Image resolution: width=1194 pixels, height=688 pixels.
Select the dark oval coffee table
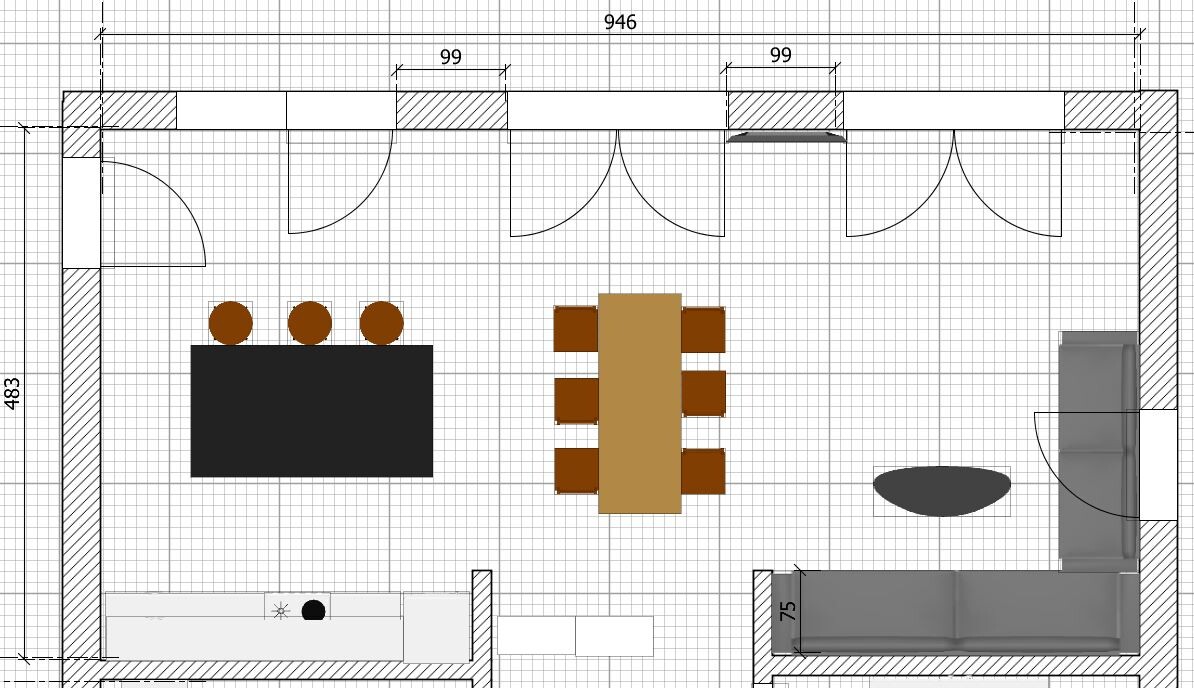click(x=941, y=490)
